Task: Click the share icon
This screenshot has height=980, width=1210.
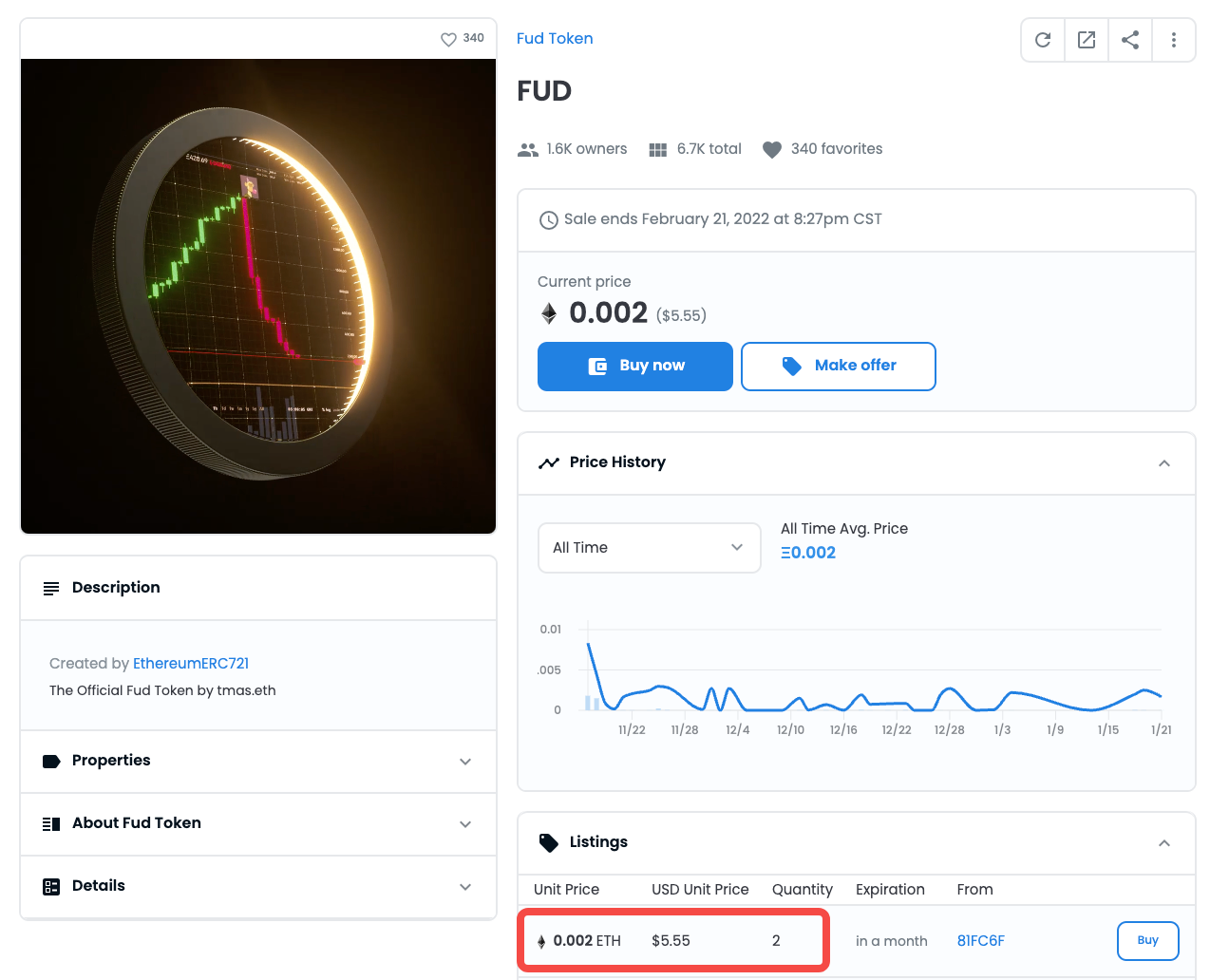Action: coord(1130,40)
